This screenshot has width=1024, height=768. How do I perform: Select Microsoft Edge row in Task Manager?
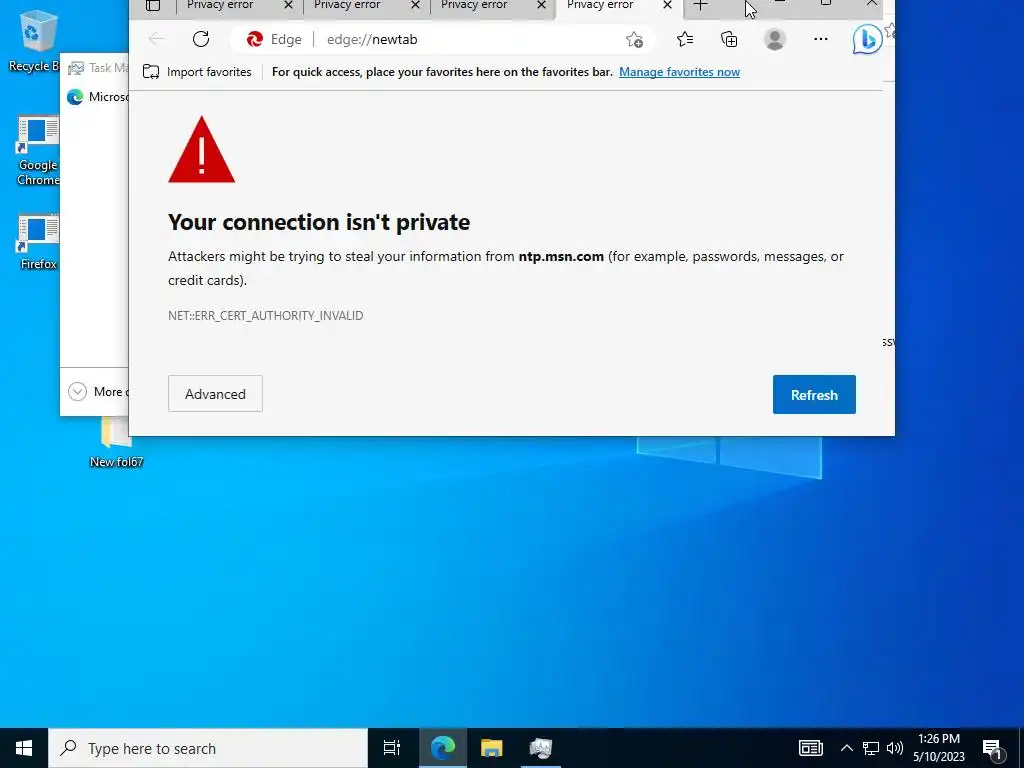(x=97, y=97)
